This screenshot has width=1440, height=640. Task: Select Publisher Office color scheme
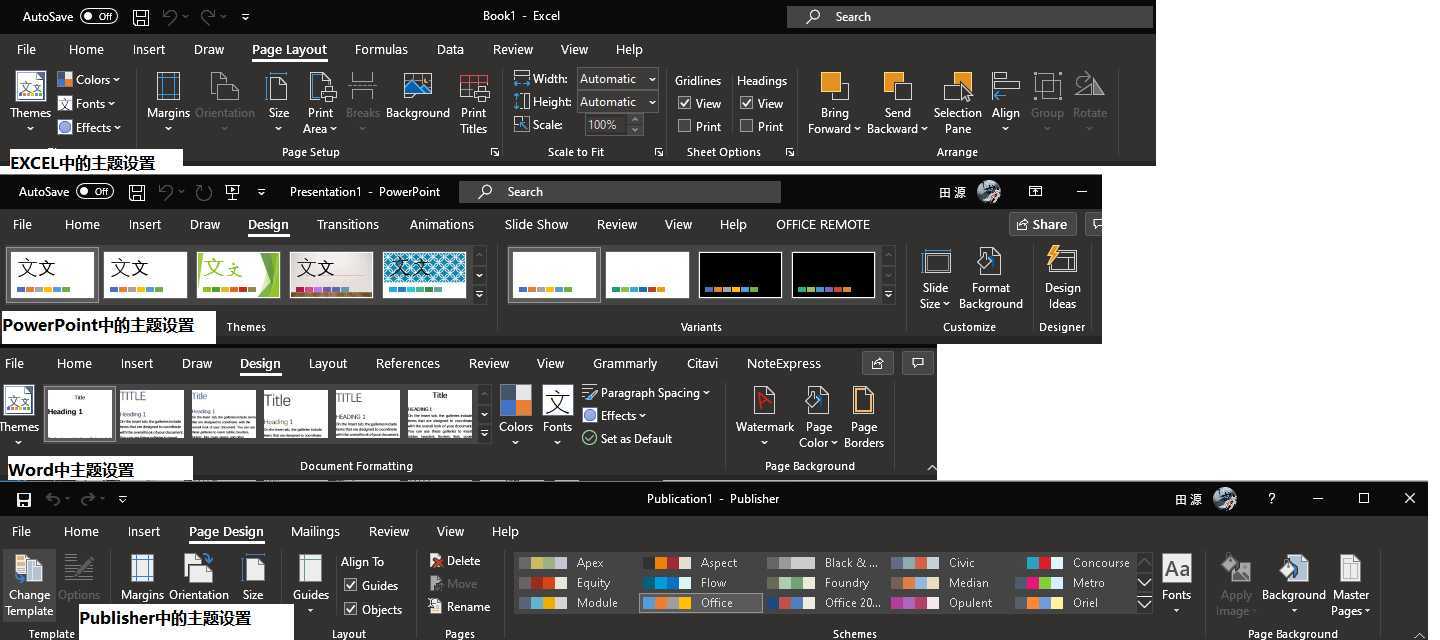point(701,603)
